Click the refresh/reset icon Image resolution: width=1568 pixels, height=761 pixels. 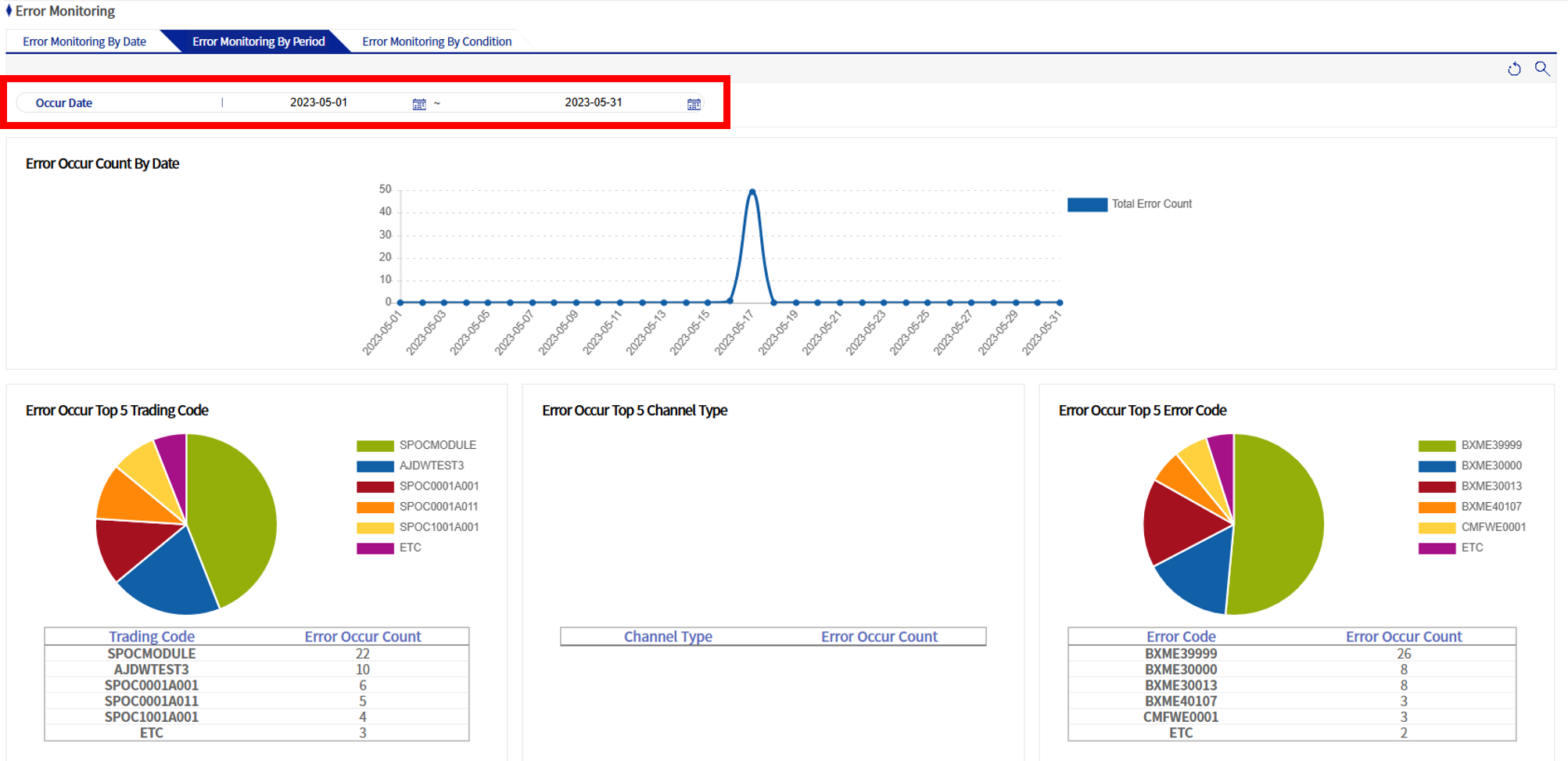pyautogui.click(x=1514, y=69)
